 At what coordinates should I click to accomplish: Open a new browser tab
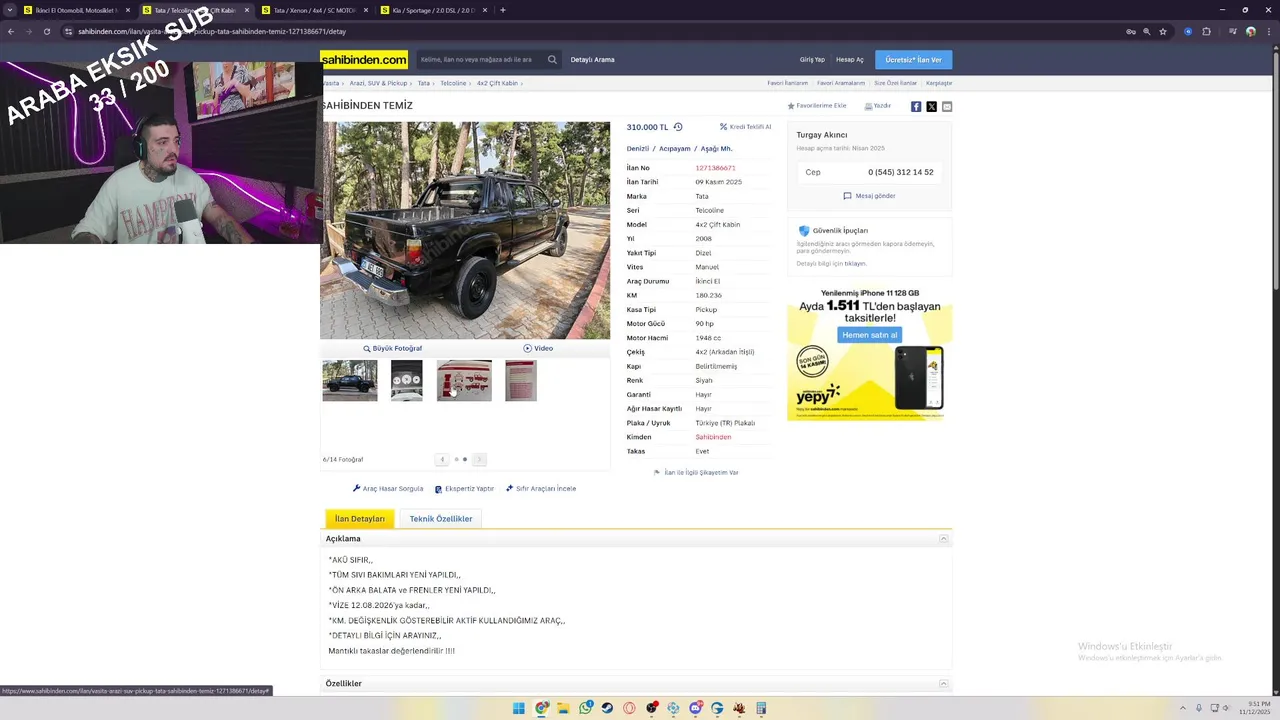tap(502, 10)
